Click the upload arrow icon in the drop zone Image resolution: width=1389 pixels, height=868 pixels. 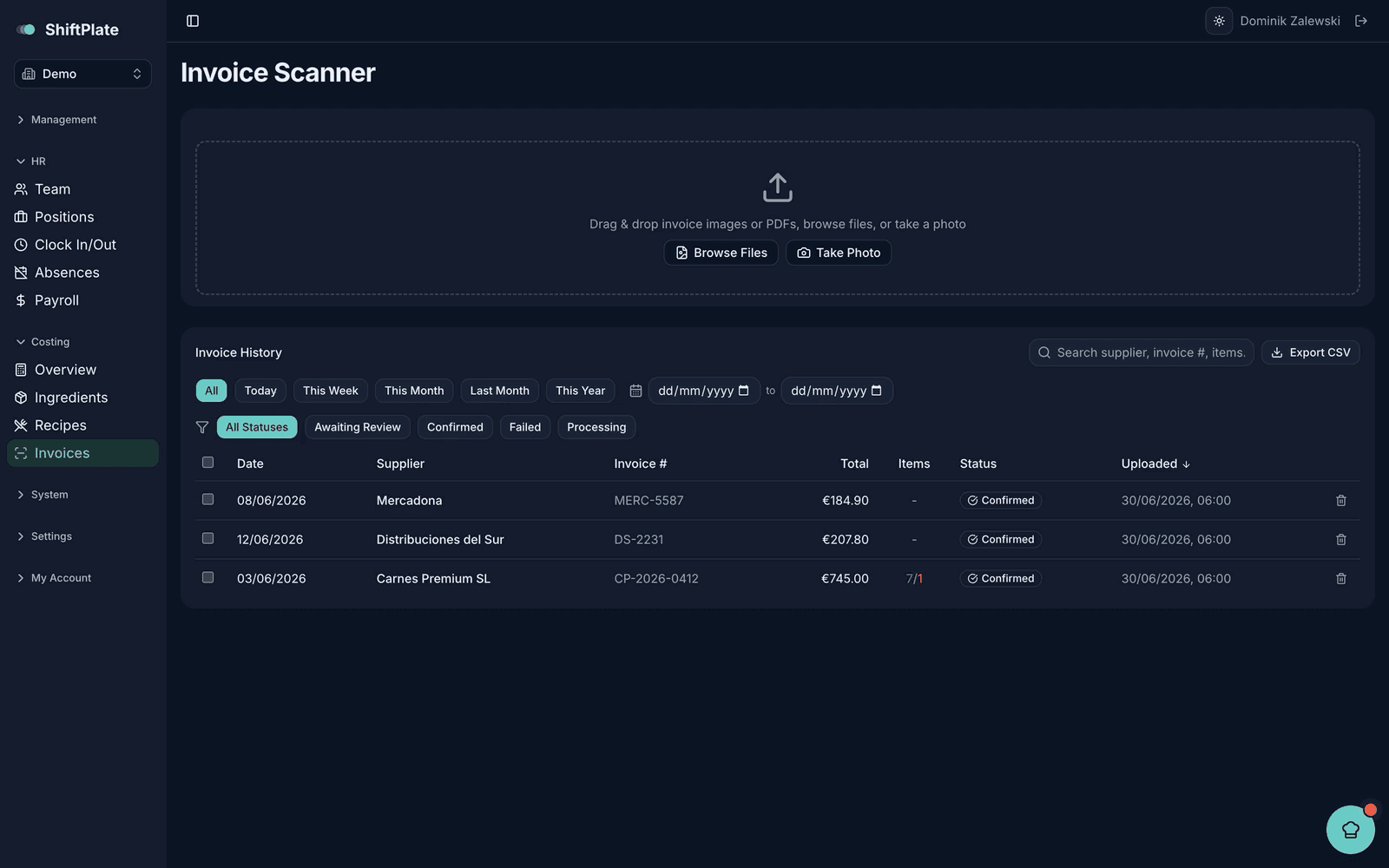click(778, 187)
